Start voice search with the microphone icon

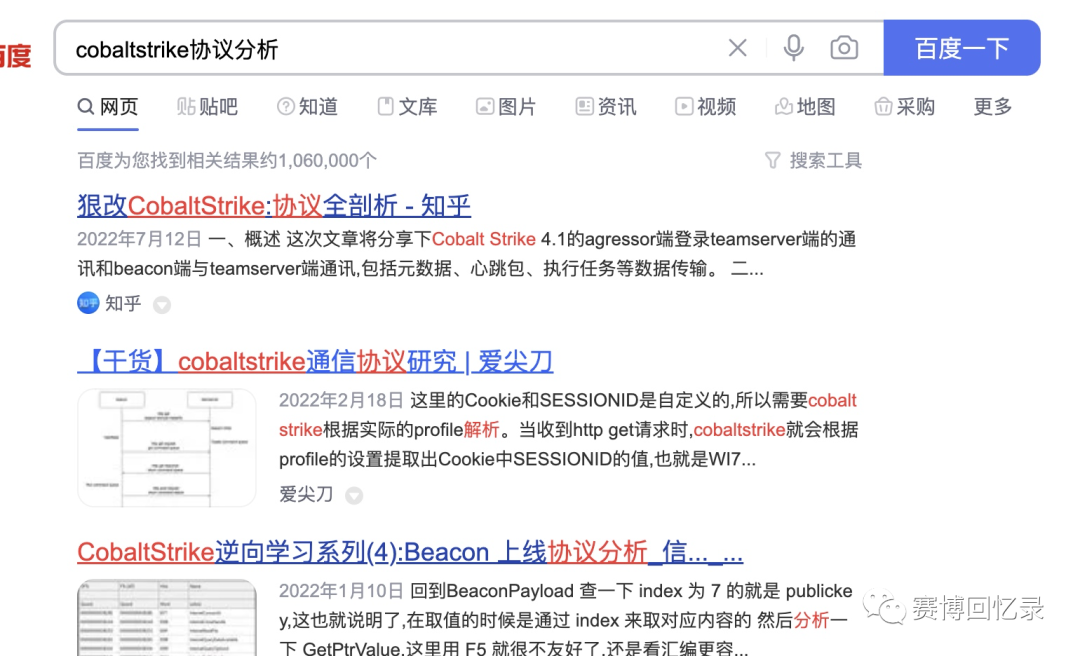coord(793,48)
